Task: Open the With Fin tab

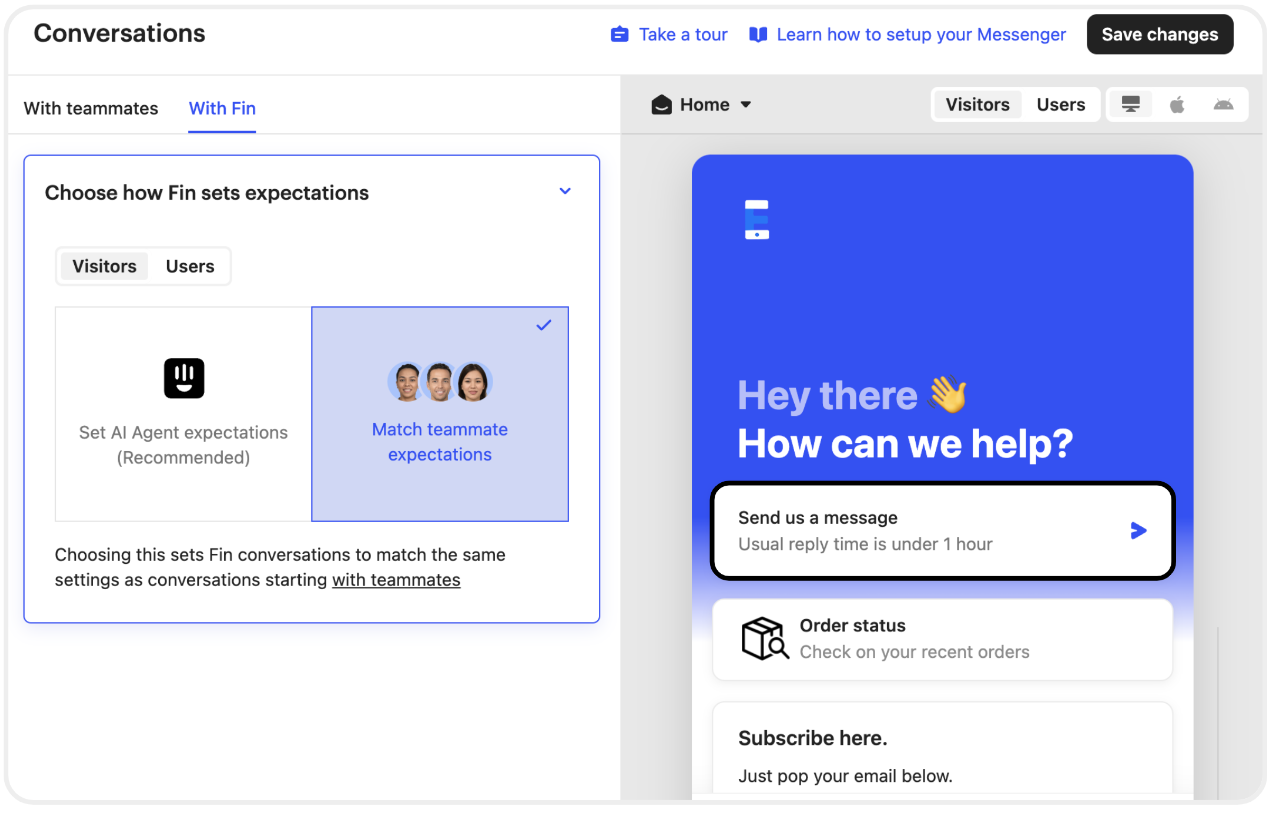Action: (x=222, y=108)
